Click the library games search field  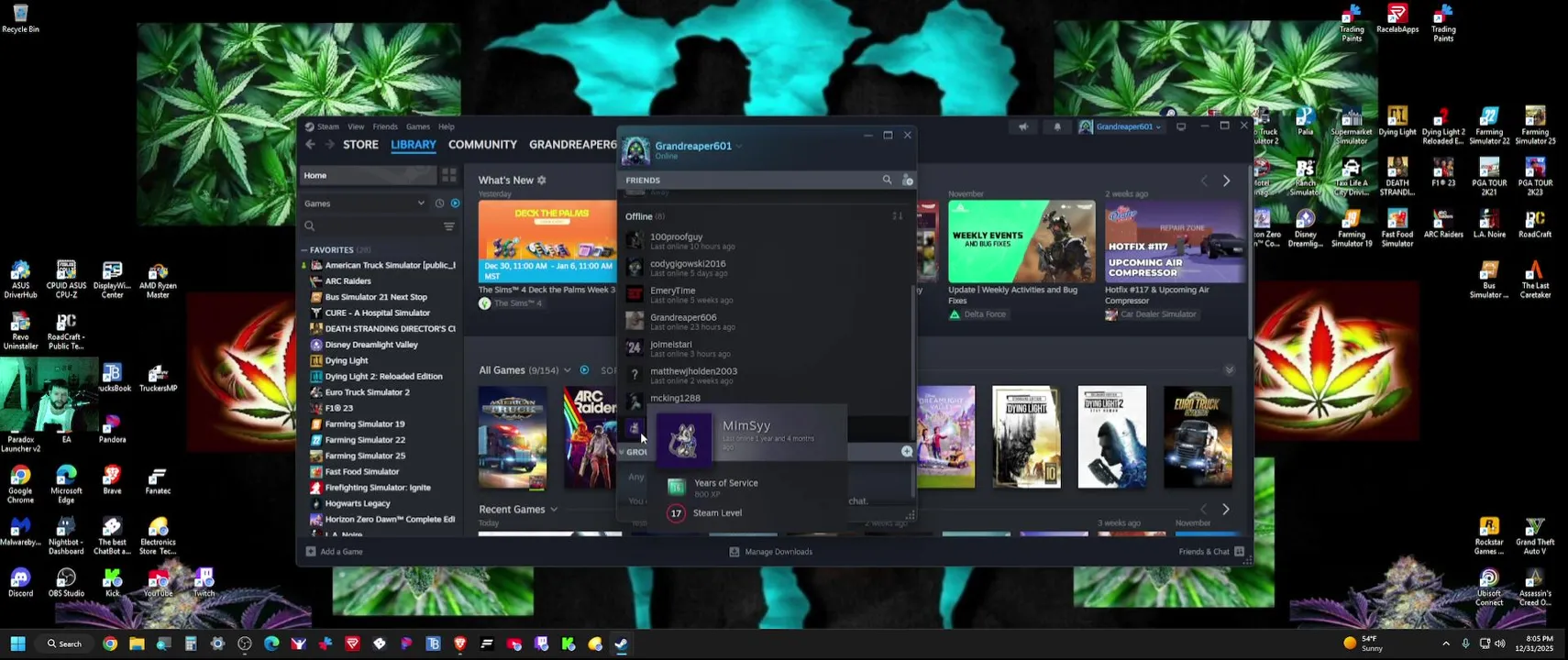(x=372, y=226)
